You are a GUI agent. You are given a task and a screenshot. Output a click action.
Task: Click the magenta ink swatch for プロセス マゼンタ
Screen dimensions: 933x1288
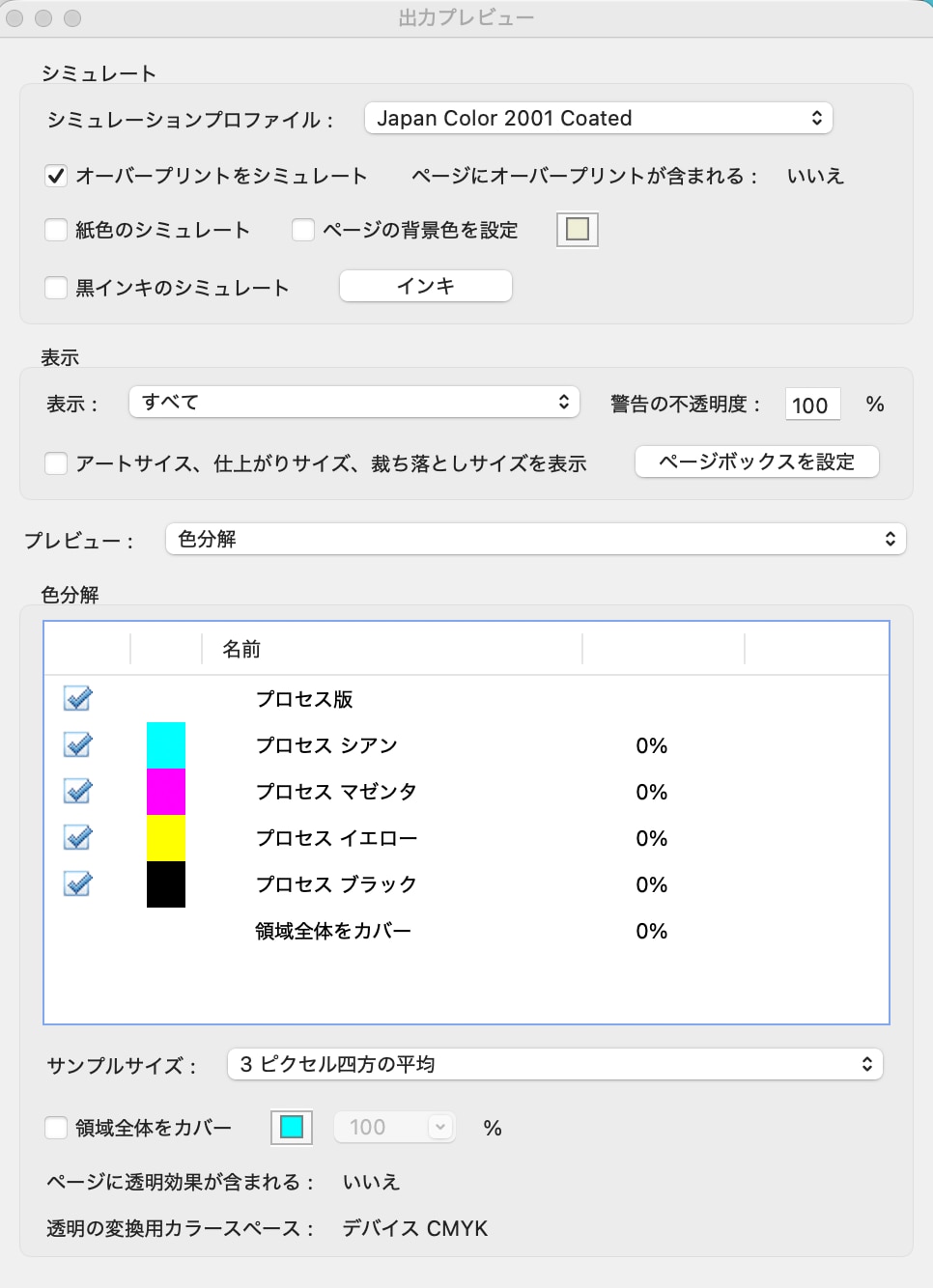[166, 792]
